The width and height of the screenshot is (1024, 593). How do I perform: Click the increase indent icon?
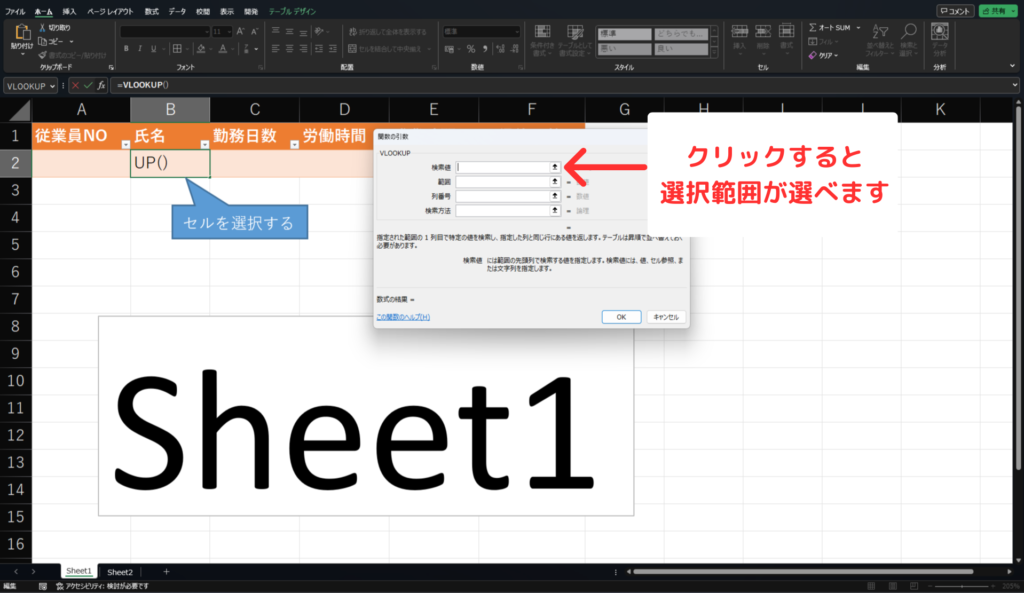(333, 48)
